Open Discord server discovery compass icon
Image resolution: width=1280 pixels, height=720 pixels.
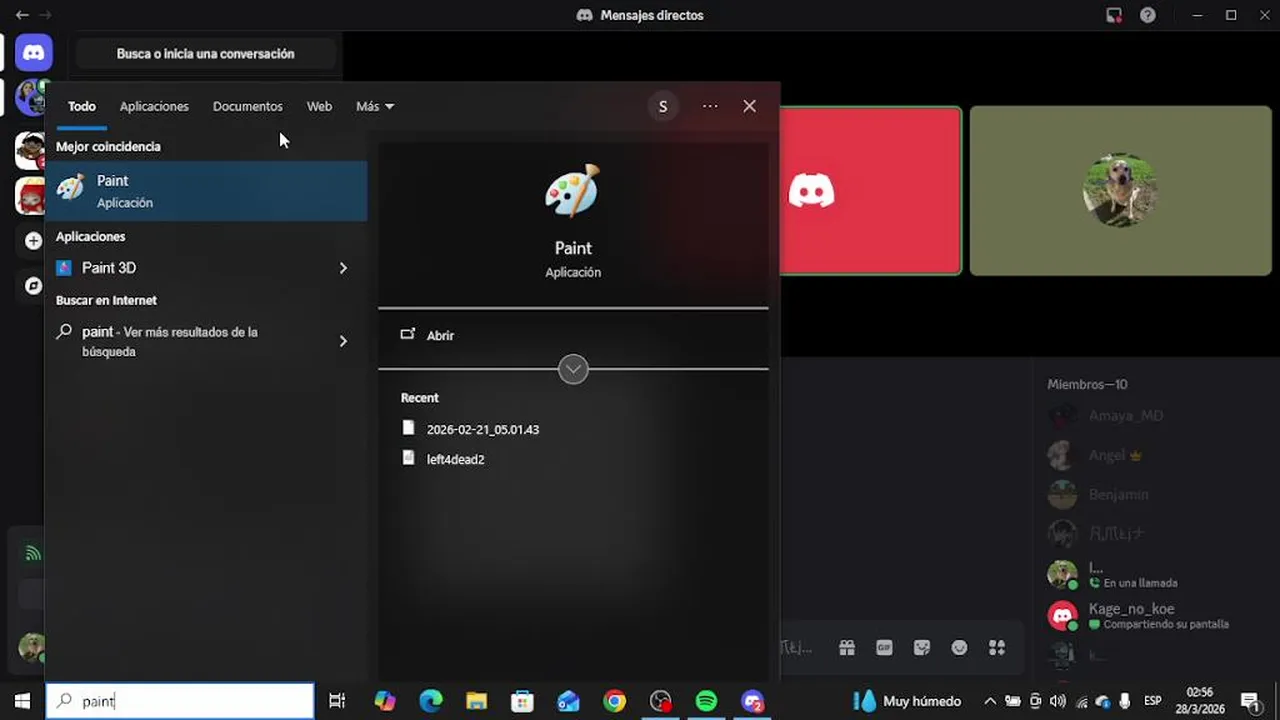pyautogui.click(x=33, y=286)
